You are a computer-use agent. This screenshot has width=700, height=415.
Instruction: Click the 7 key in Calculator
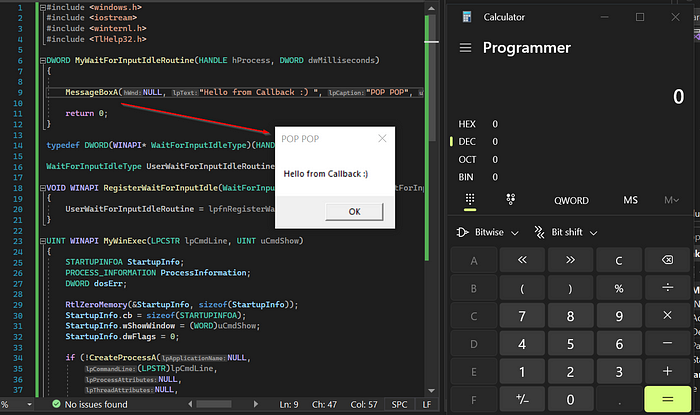522,315
